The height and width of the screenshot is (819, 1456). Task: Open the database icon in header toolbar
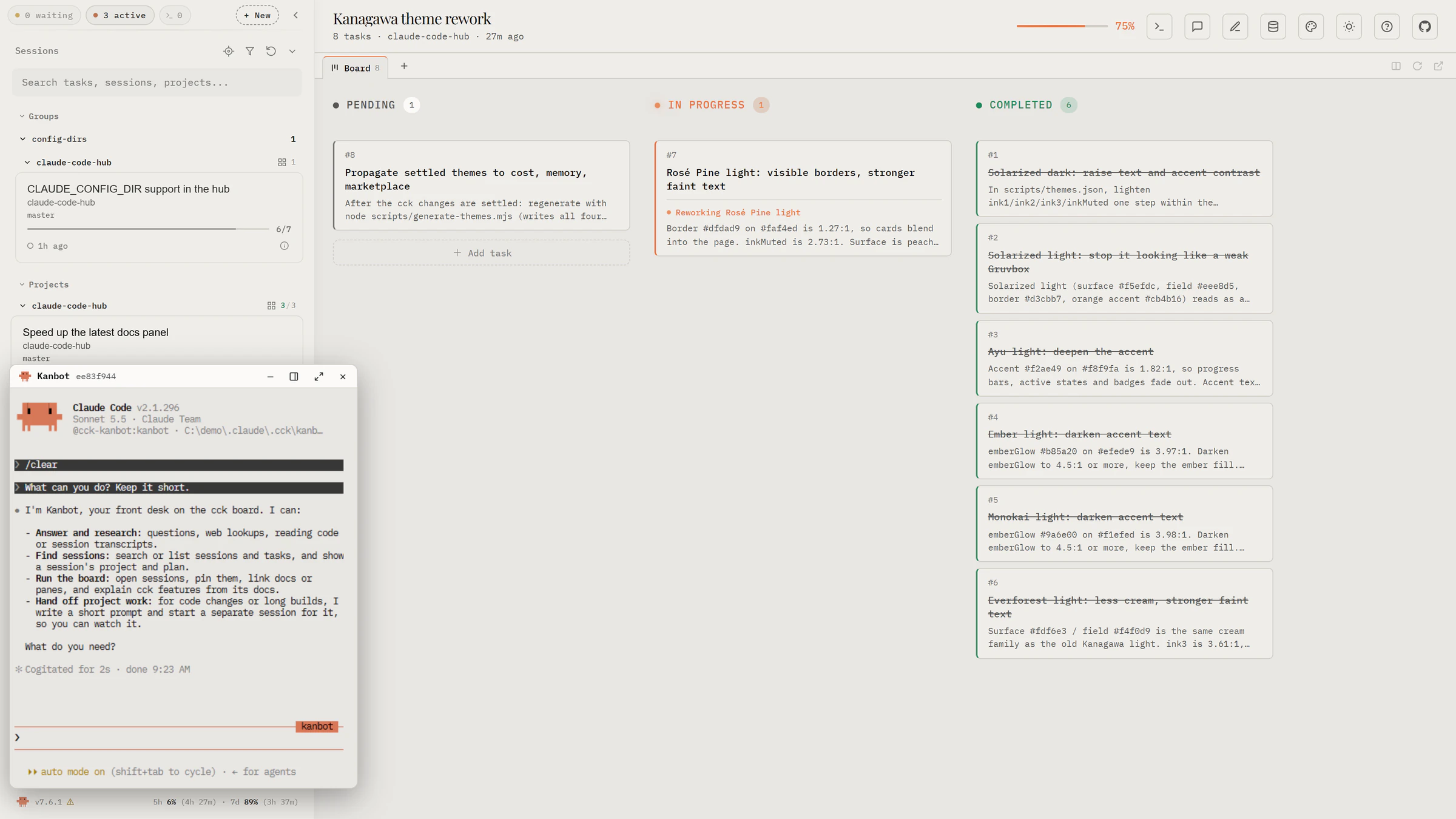pos(1273,26)
